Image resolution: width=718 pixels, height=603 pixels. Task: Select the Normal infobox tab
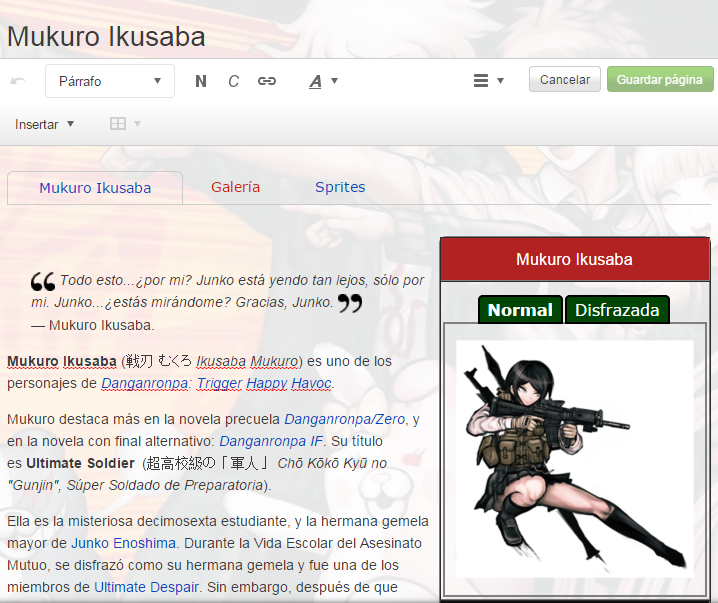520,310
